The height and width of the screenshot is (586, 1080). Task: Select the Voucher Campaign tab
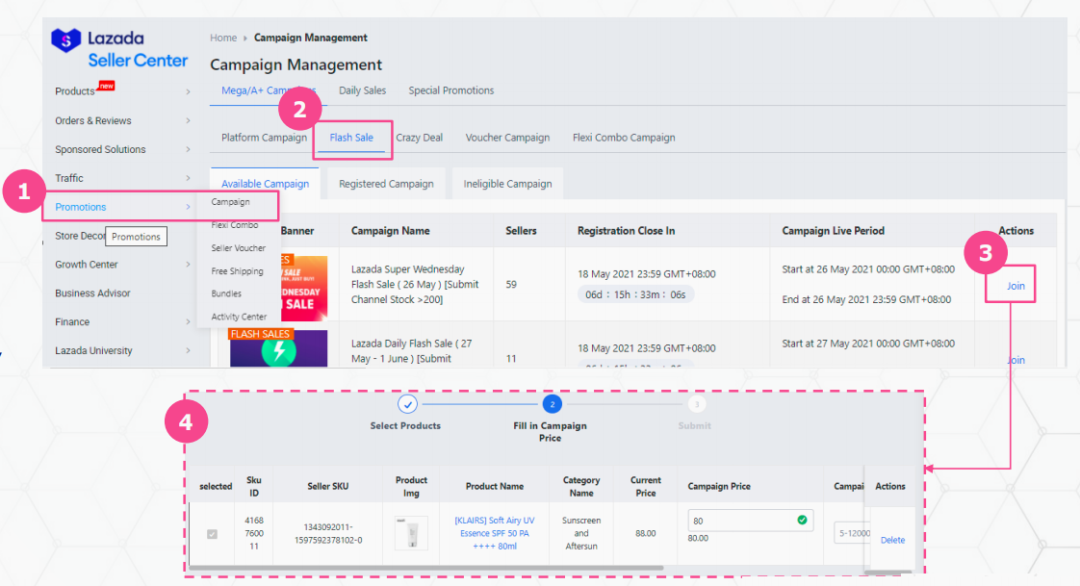click(x=508, y=138)
